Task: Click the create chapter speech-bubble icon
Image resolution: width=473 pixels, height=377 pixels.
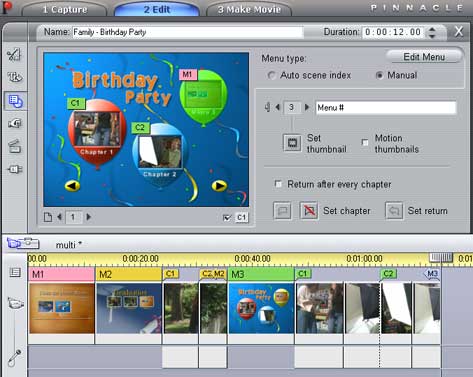Action: 282,211
